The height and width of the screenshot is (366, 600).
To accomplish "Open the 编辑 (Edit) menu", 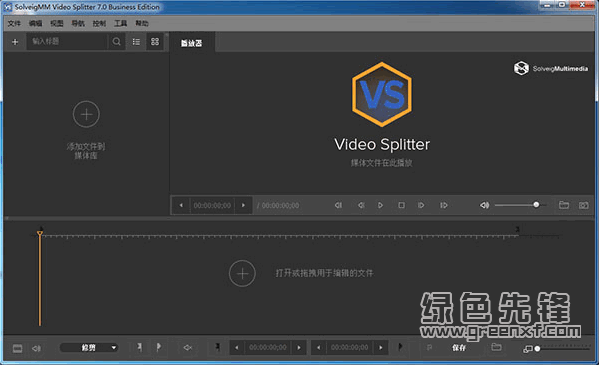I will pos(36,23).
